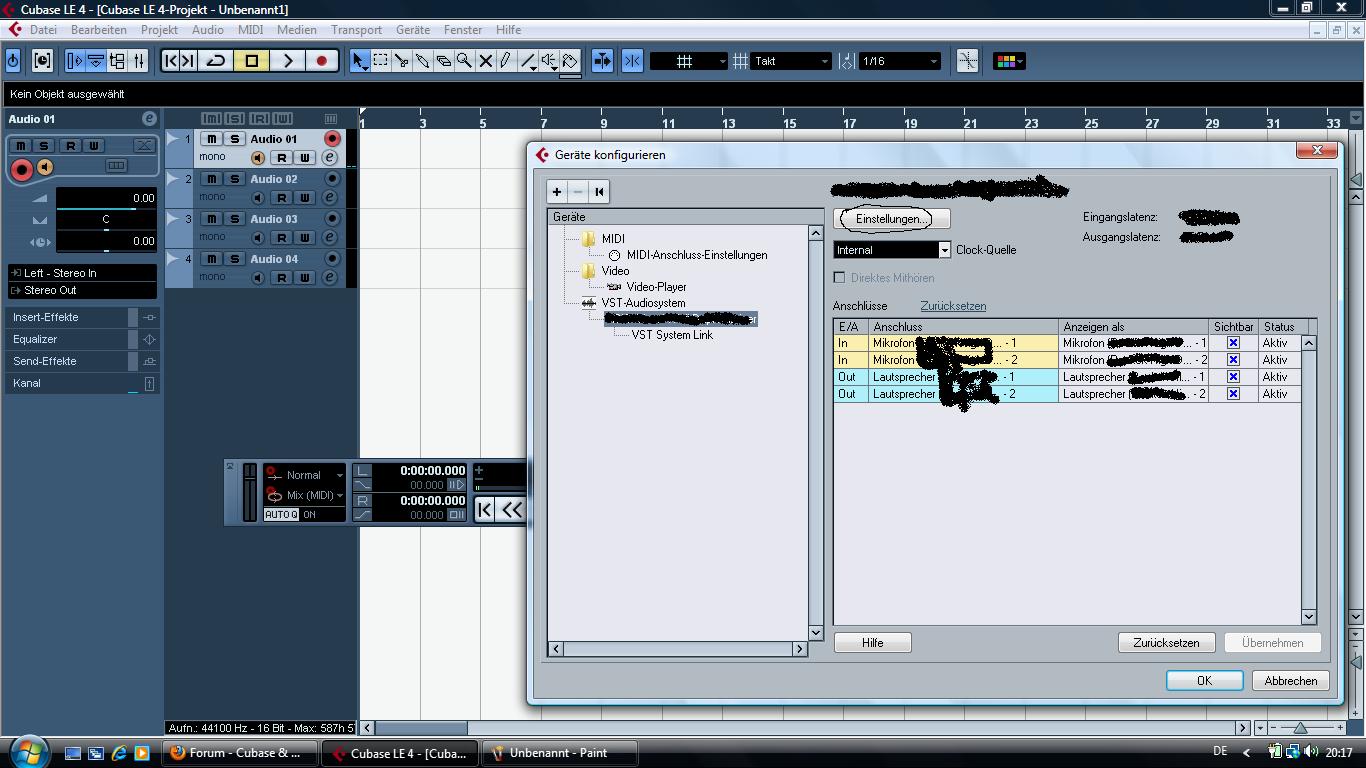Select the Object Selection arrow tool
Screen dimensions: 1366x768
pyautogui.click(x=359, y=61)
